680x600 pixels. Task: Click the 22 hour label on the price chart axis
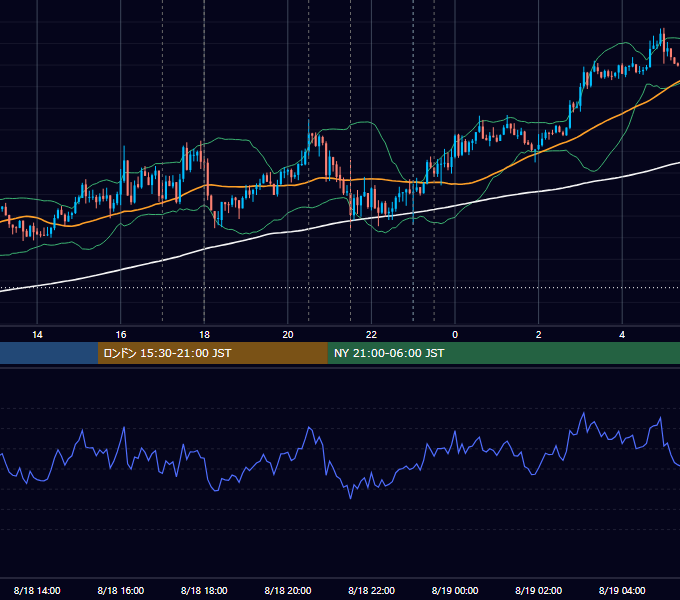pyautogui.click(x=371, y=335)
